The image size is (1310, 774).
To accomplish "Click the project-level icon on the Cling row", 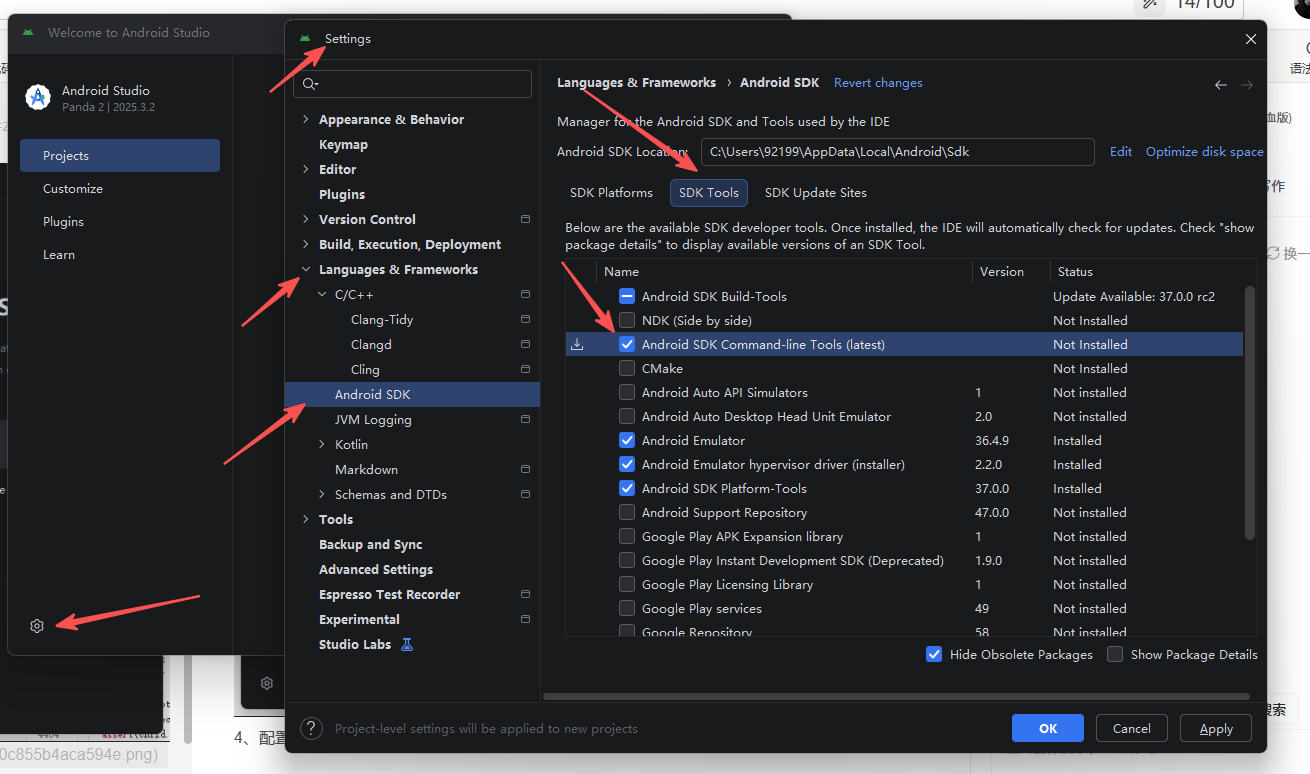I will click(526, 370).
